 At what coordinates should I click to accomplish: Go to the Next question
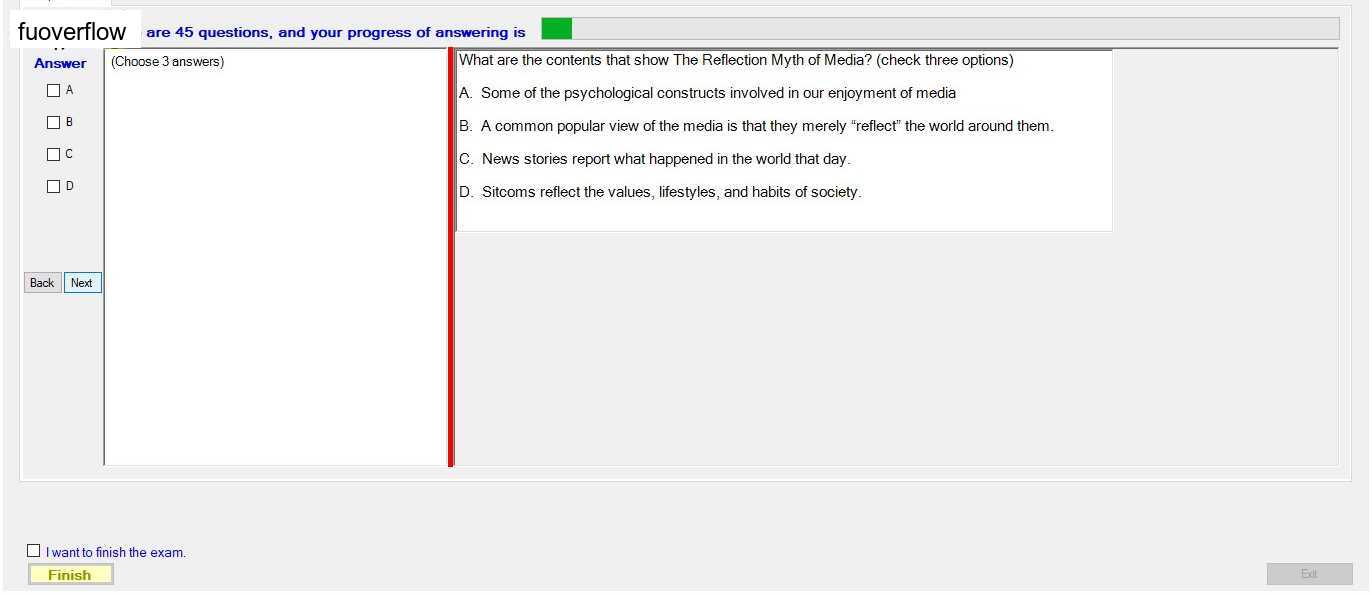82,283
